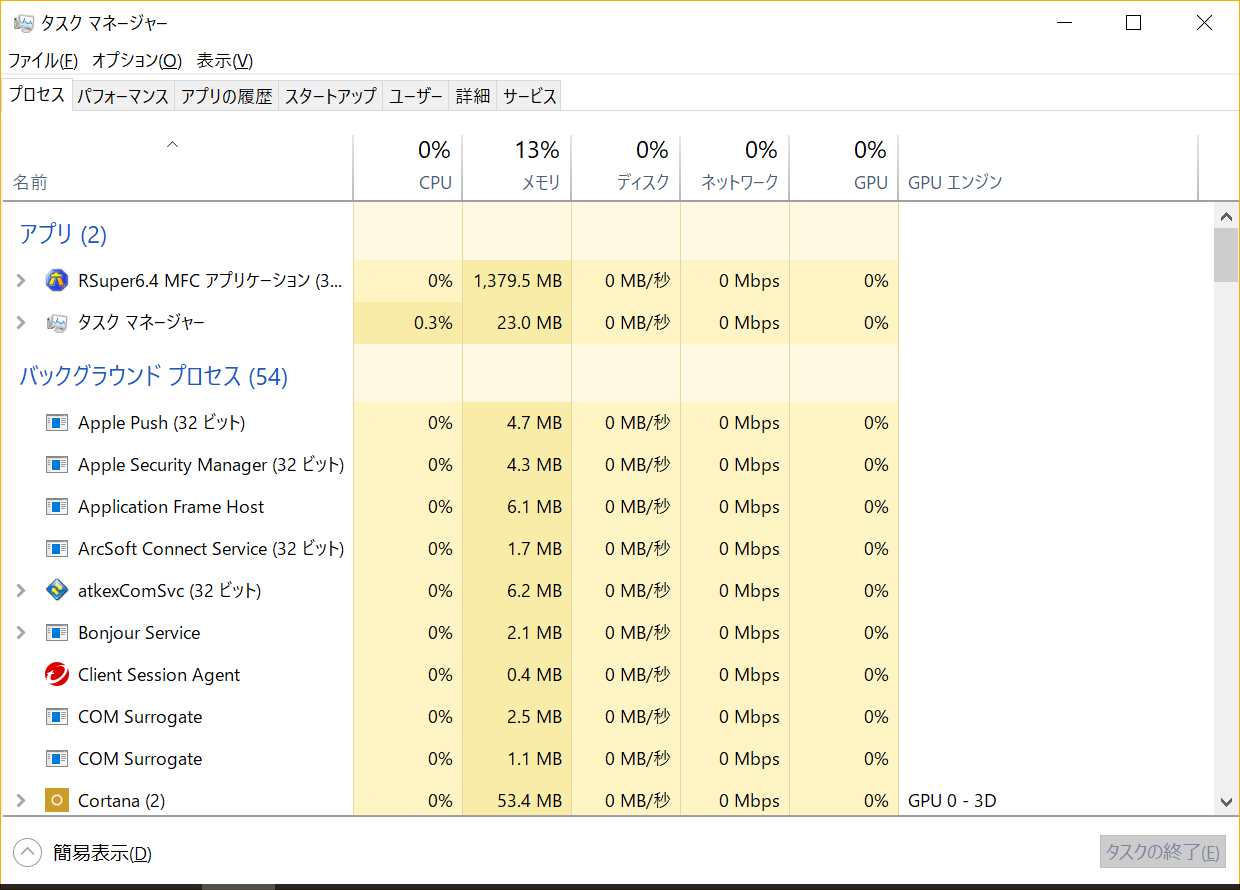The width and height of the screenshot is (1240, 890).
Task: Switch to the パフォーマンス tab
Action: coord(123,96)
